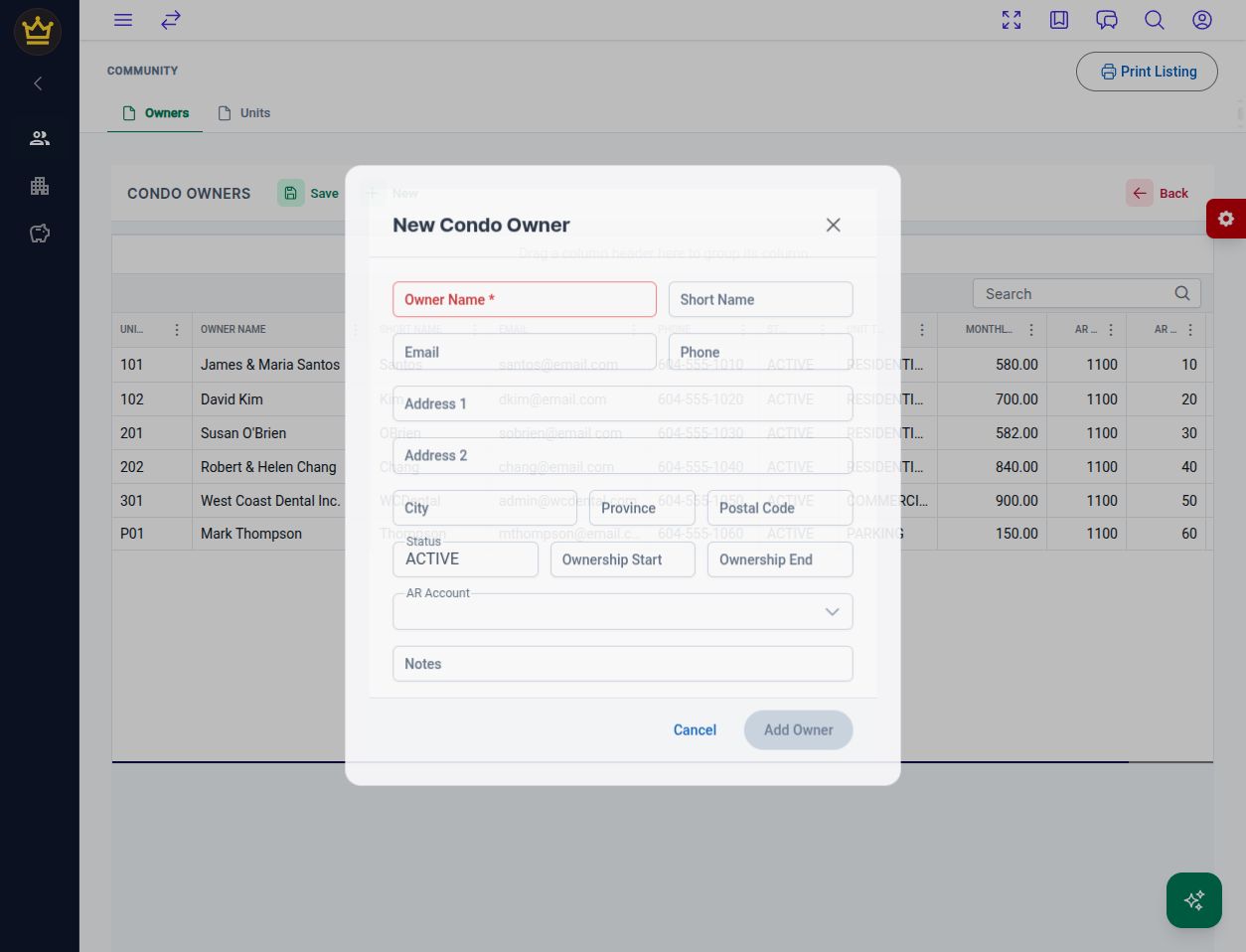The image size is (1246, 952).
Task: Open the sparkle AI assistant button
Action: pos(1194,900)
